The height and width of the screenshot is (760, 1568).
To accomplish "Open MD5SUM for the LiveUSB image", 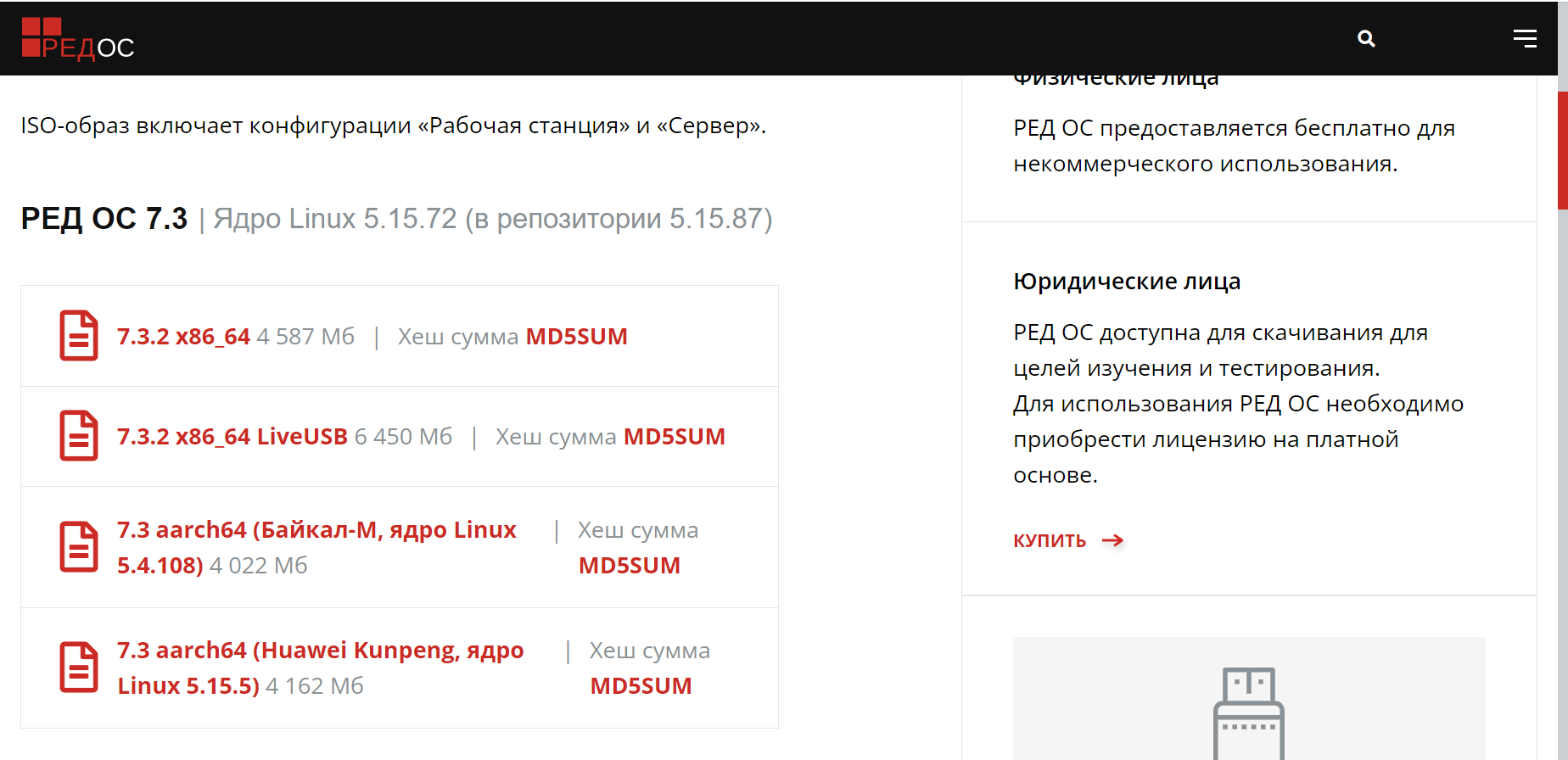I will point(675,437).
